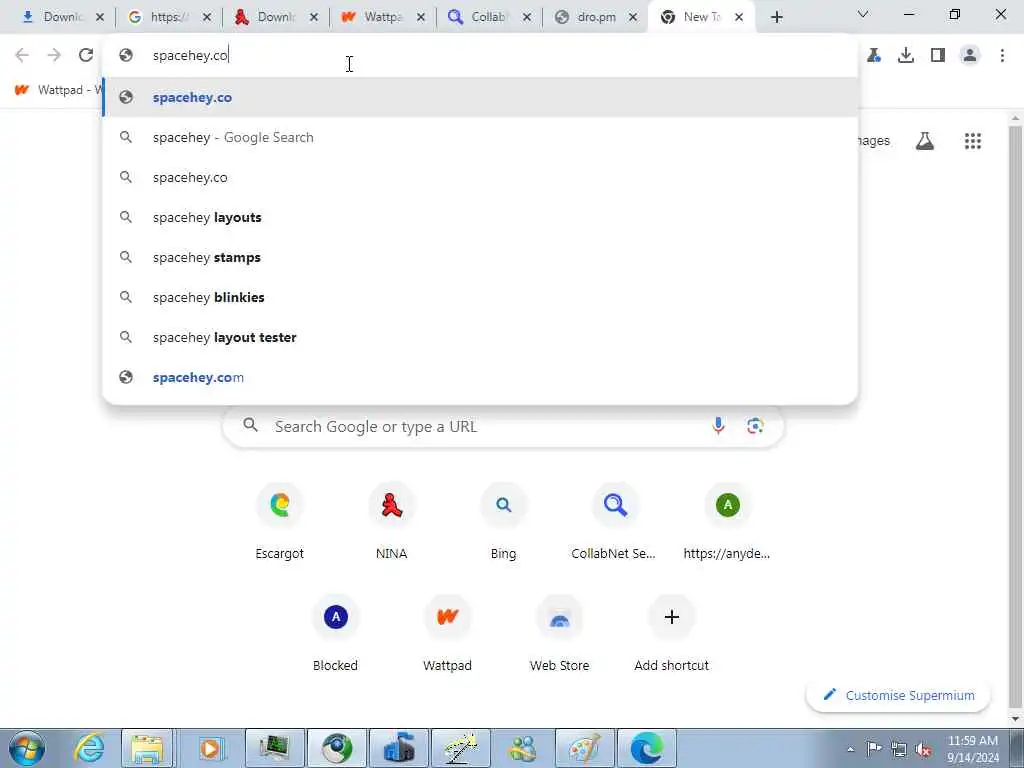Open the three-dot browser menu
The height and width of the screenshot is (768, 1024).
[1002, 56]
